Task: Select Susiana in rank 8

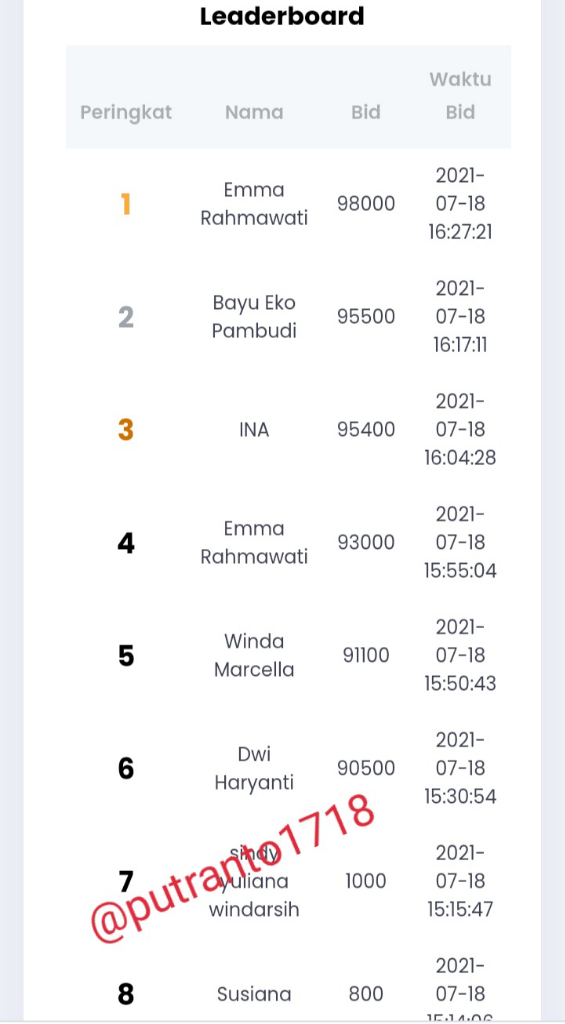Action: [254, 995]
